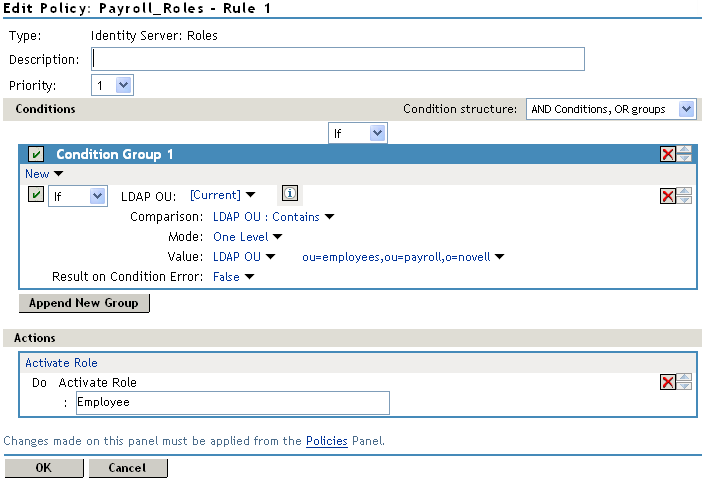This screenshot has width=702, height=481.
Task: Toggle the LDAP OU condition checkbox
Action: (36, 196)
